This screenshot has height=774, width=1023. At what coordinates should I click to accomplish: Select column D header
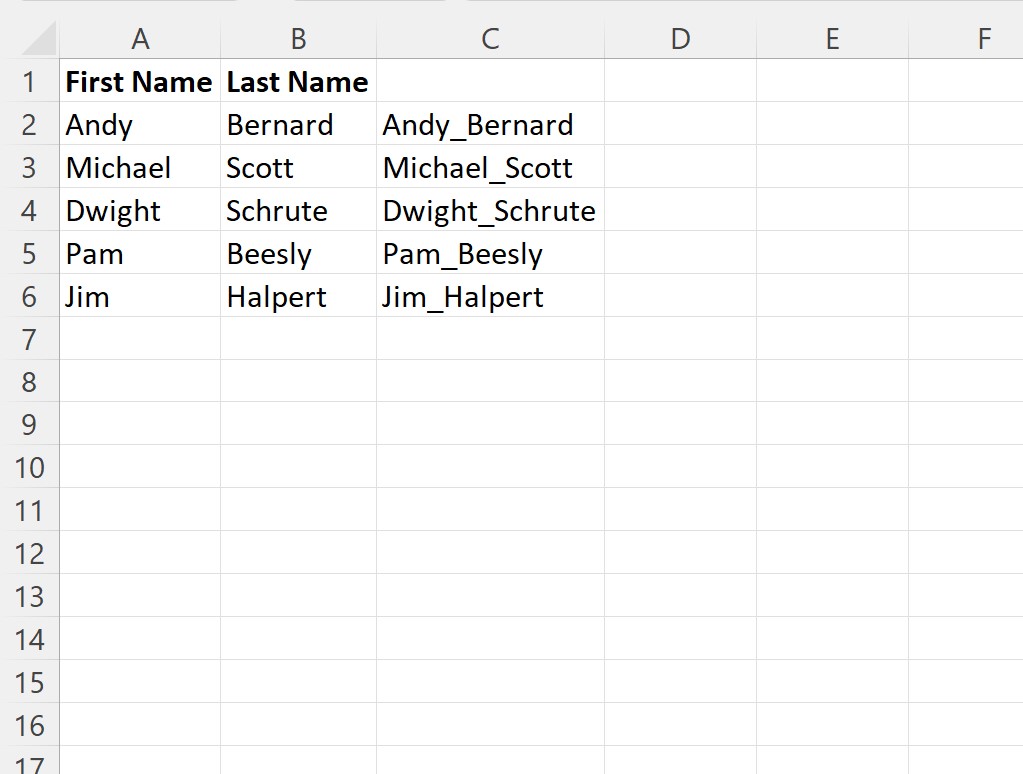coord(680,39)
